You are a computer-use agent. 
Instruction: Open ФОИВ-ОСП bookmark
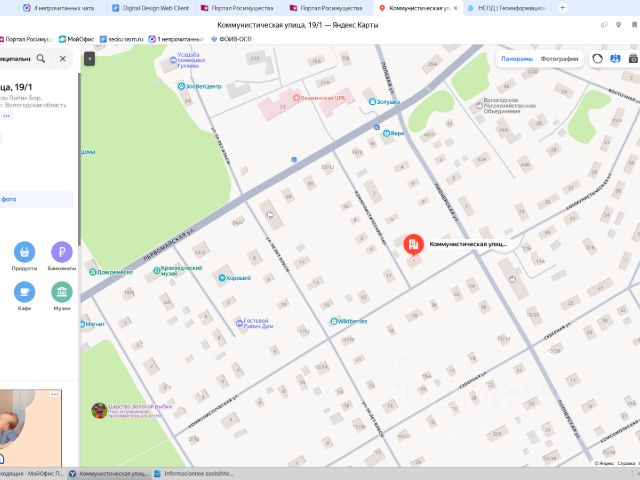point(231,39)
